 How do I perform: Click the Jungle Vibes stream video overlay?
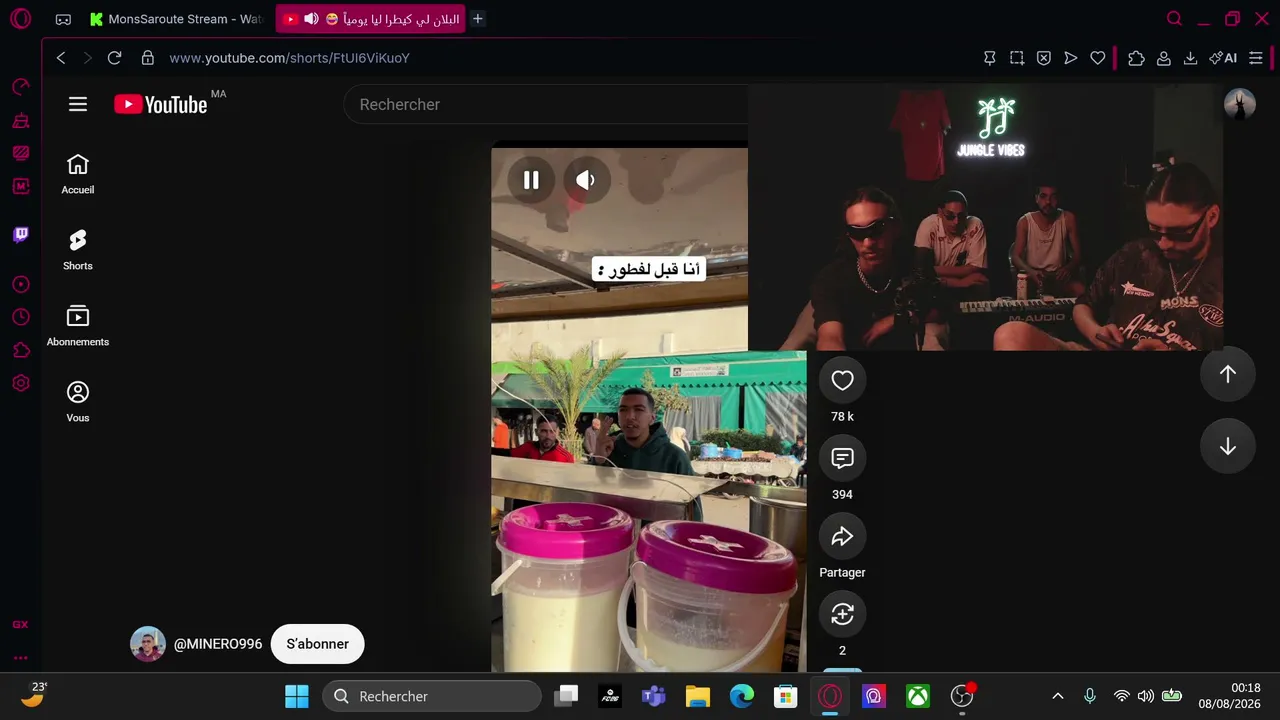point(986,217)
